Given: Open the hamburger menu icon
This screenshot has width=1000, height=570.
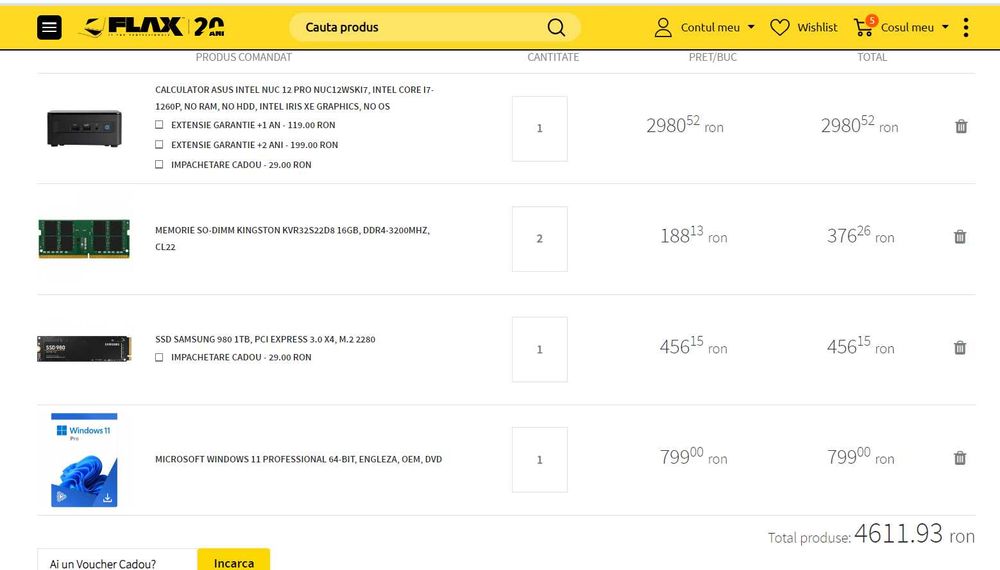Looking at the screenshot, I should tap(49, 27).
